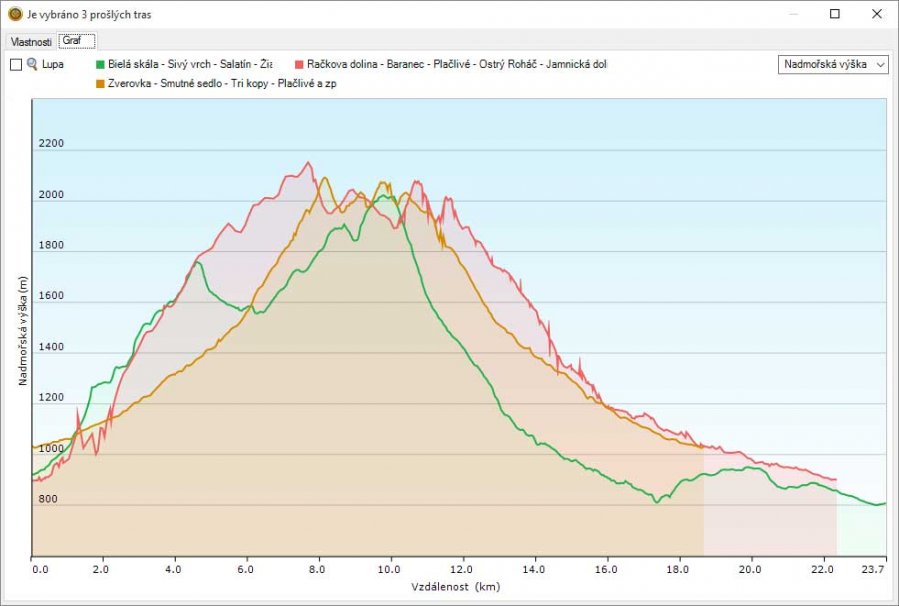
Task: Click the 10.0 mark on the distance axis
Action: tap(391, 569)
